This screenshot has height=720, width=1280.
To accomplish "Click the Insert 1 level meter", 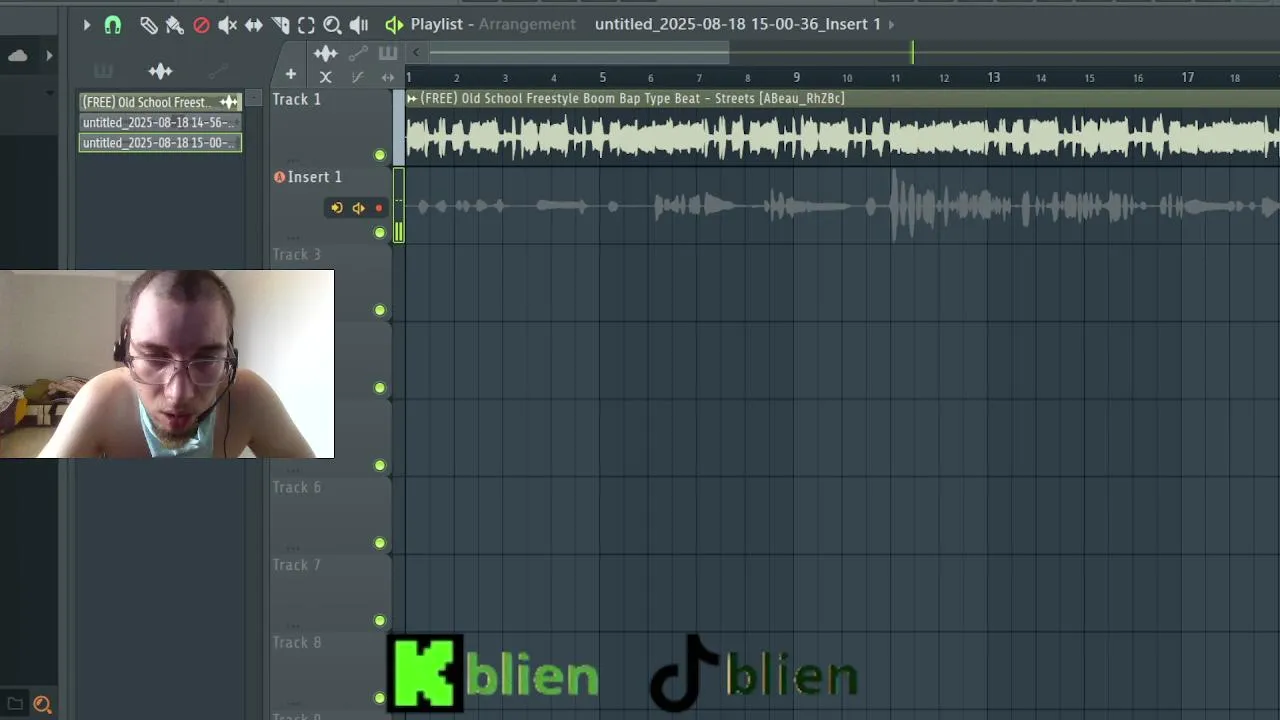I will tap(398, 205).
